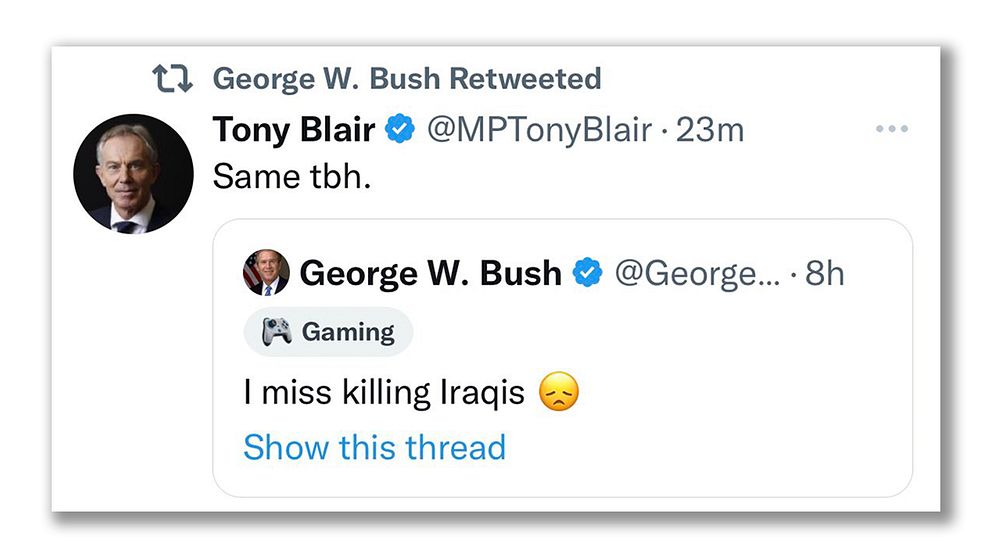The width and height of the screenshot is (992, 558).
Task: Click the 8h timestamp in the quoted tweet
Action: tap(824, 273)
